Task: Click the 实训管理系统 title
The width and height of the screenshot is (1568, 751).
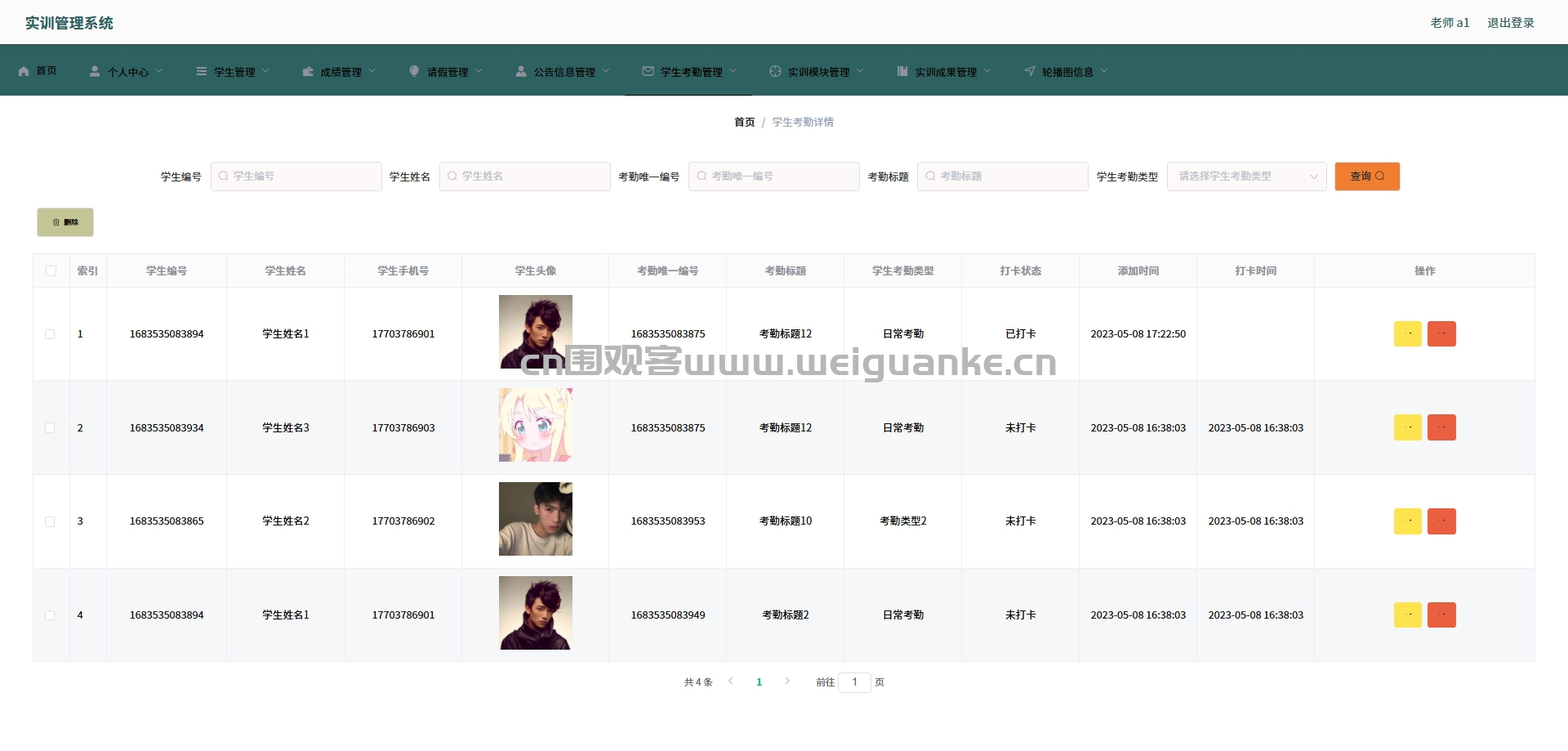Action: click(69, 23)
